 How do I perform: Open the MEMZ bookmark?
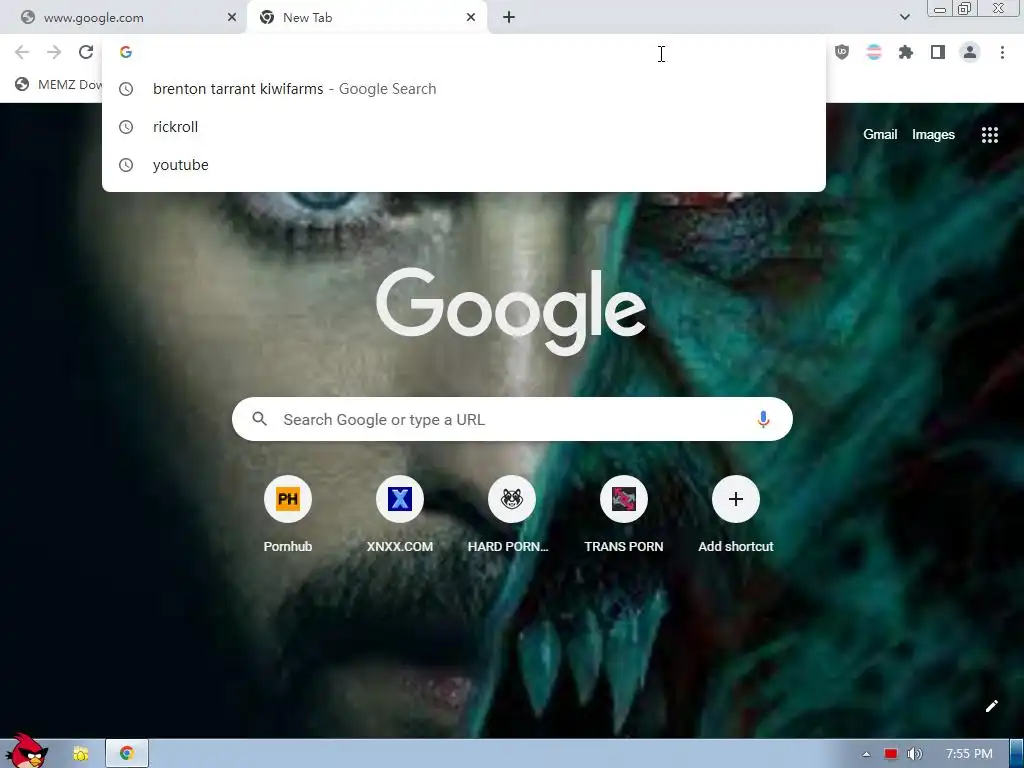click(x=59, y=84)
